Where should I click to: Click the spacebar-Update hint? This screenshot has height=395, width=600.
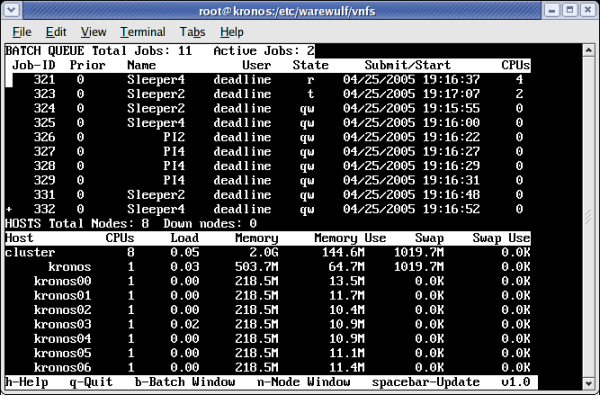(426, 382)
